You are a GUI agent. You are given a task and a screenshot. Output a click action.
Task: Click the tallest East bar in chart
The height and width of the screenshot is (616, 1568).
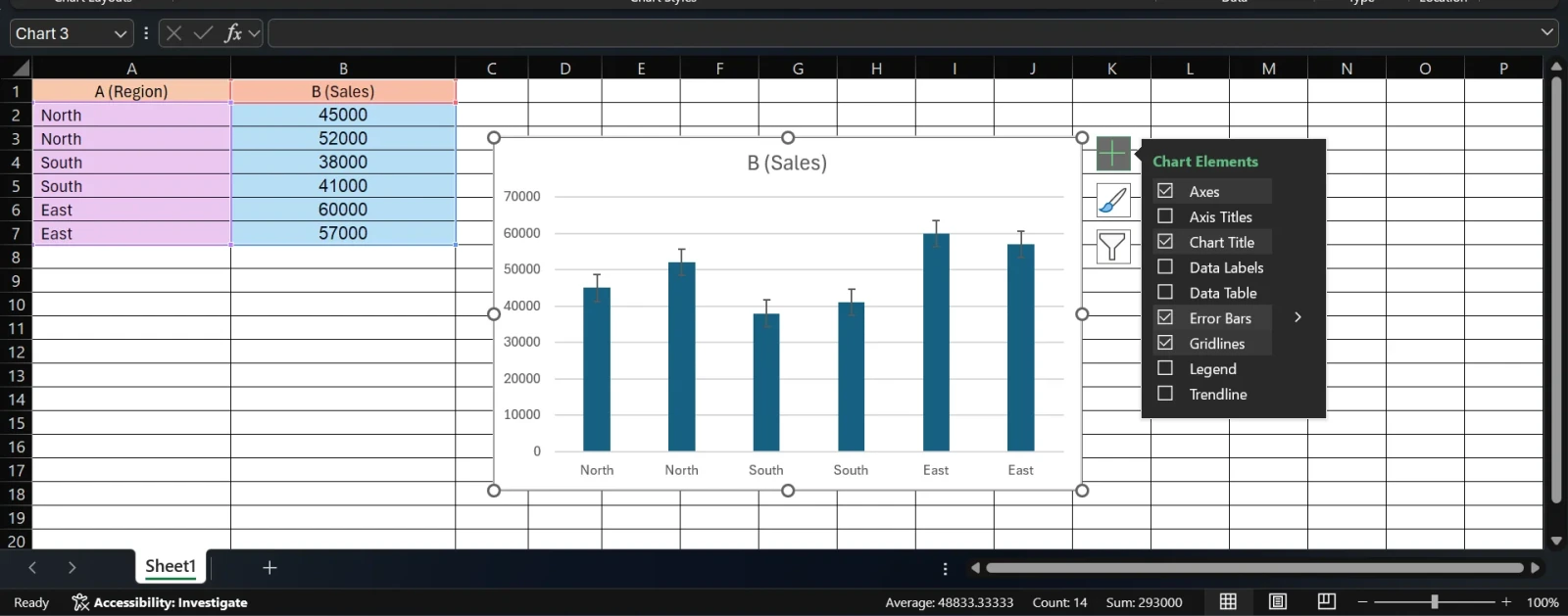click(936, 343)
